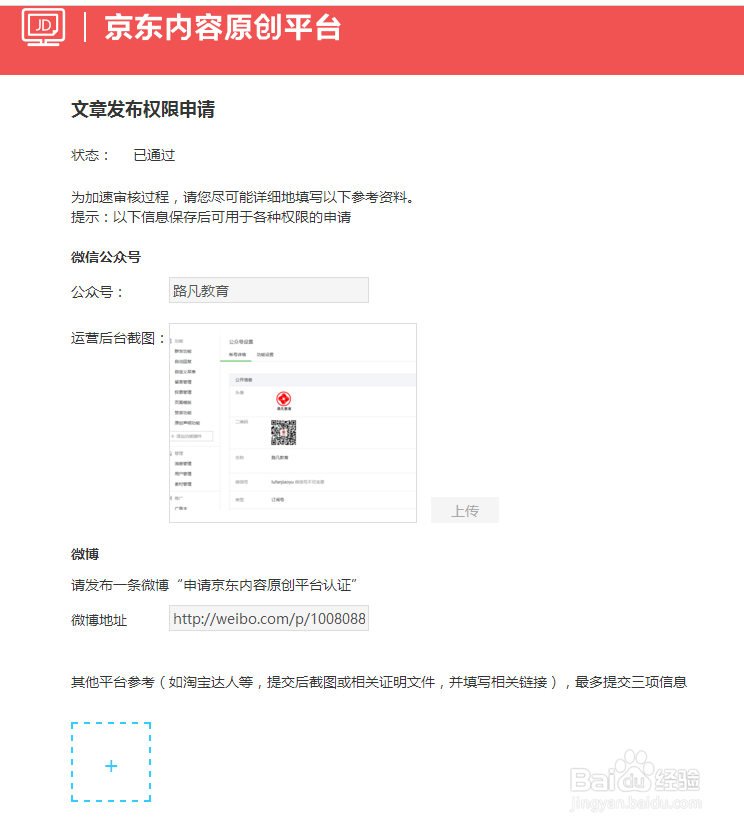Click the QR code in the uploaded screenshot

[x=283, y=432]
